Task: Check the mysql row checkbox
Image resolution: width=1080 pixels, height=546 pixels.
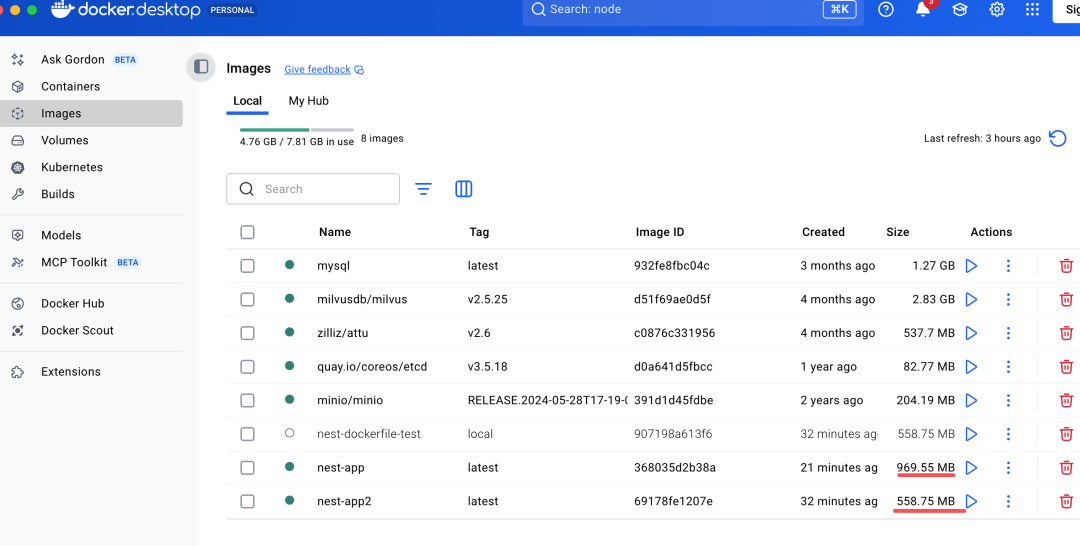Action: 247,266
